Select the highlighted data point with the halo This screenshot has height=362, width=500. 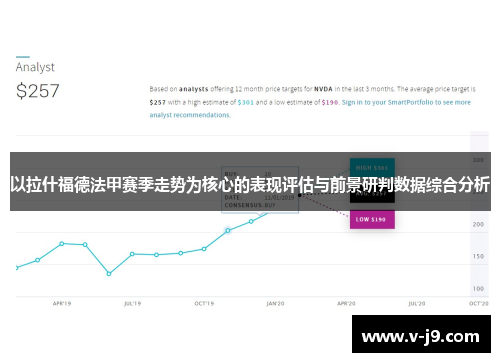[x=228, y=230]
